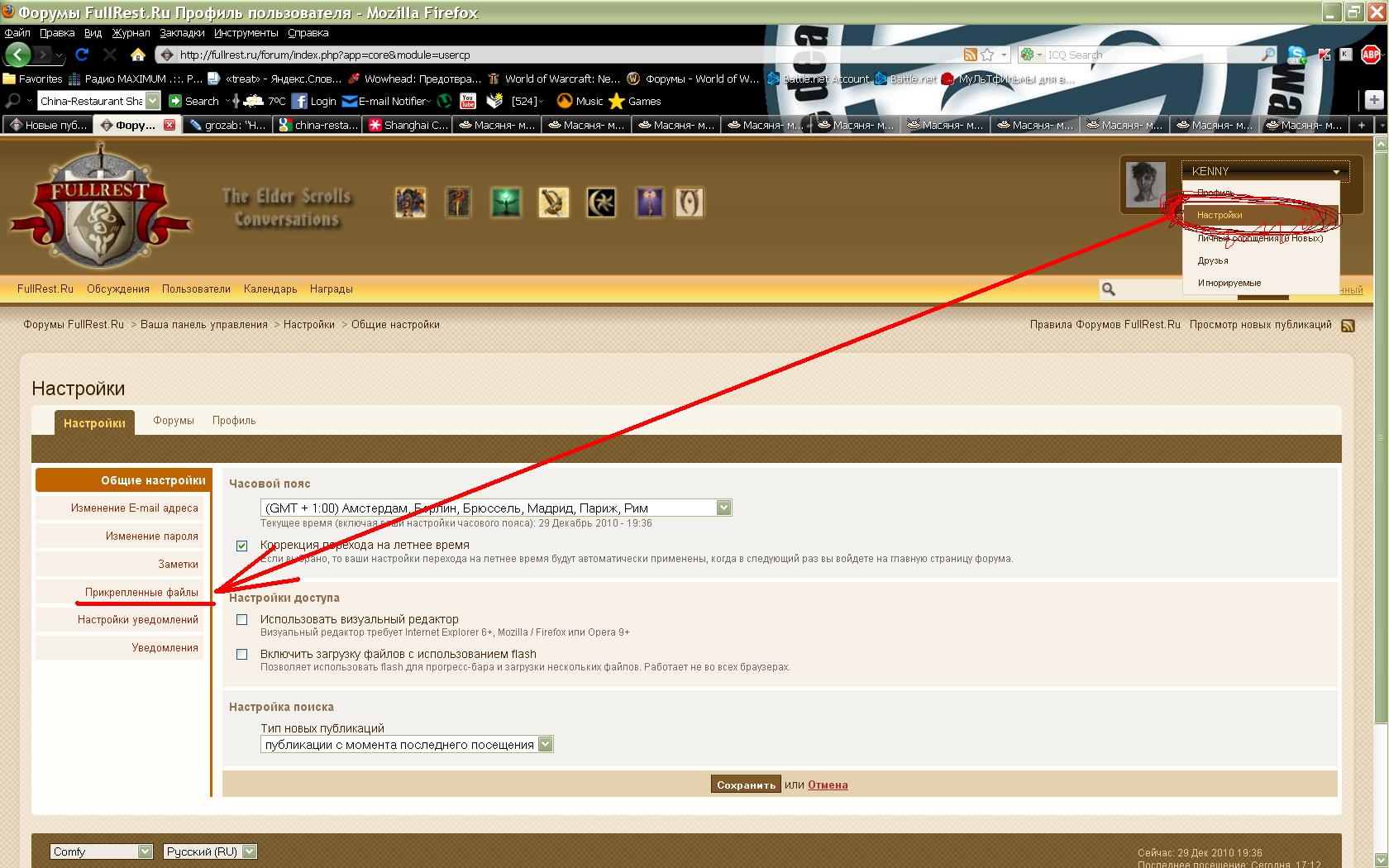Enable flash file upload checkbox
Image resolution: width=1389 pixels, height=868 pixels.
tap(241, 654)
